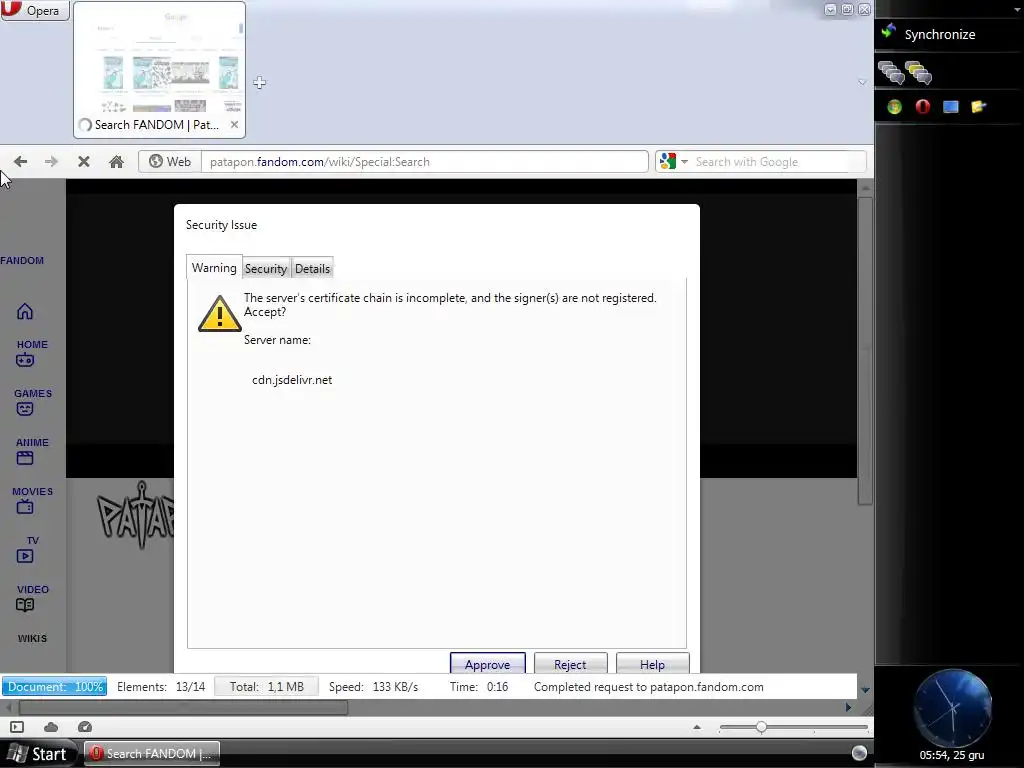Open Help for the security issue

click(x=652, y=664)
